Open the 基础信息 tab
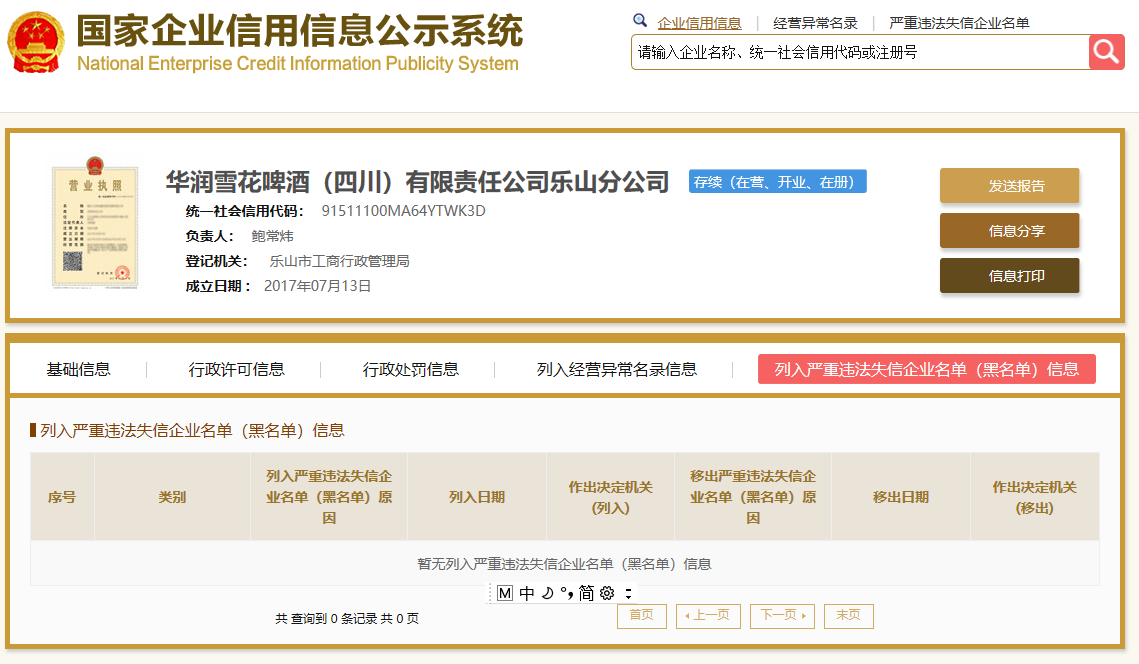The width and height of the screenshot is (1139, 664). tap(78, 370)
